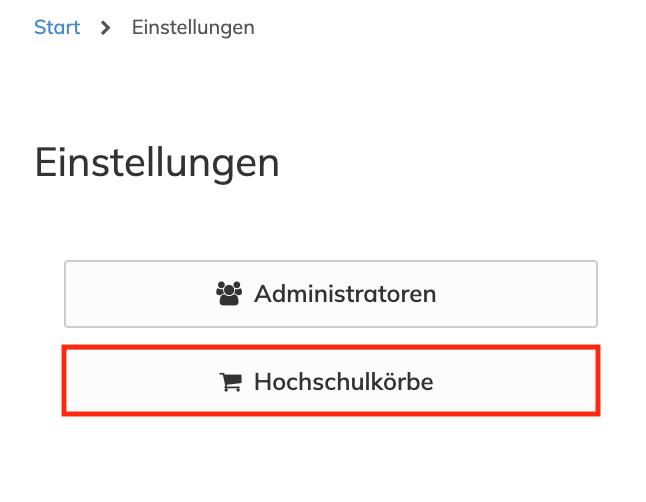The height and width of the screenshot is (502, 646).
Task: Click the shopping cart icon
Action: point(230,381)
